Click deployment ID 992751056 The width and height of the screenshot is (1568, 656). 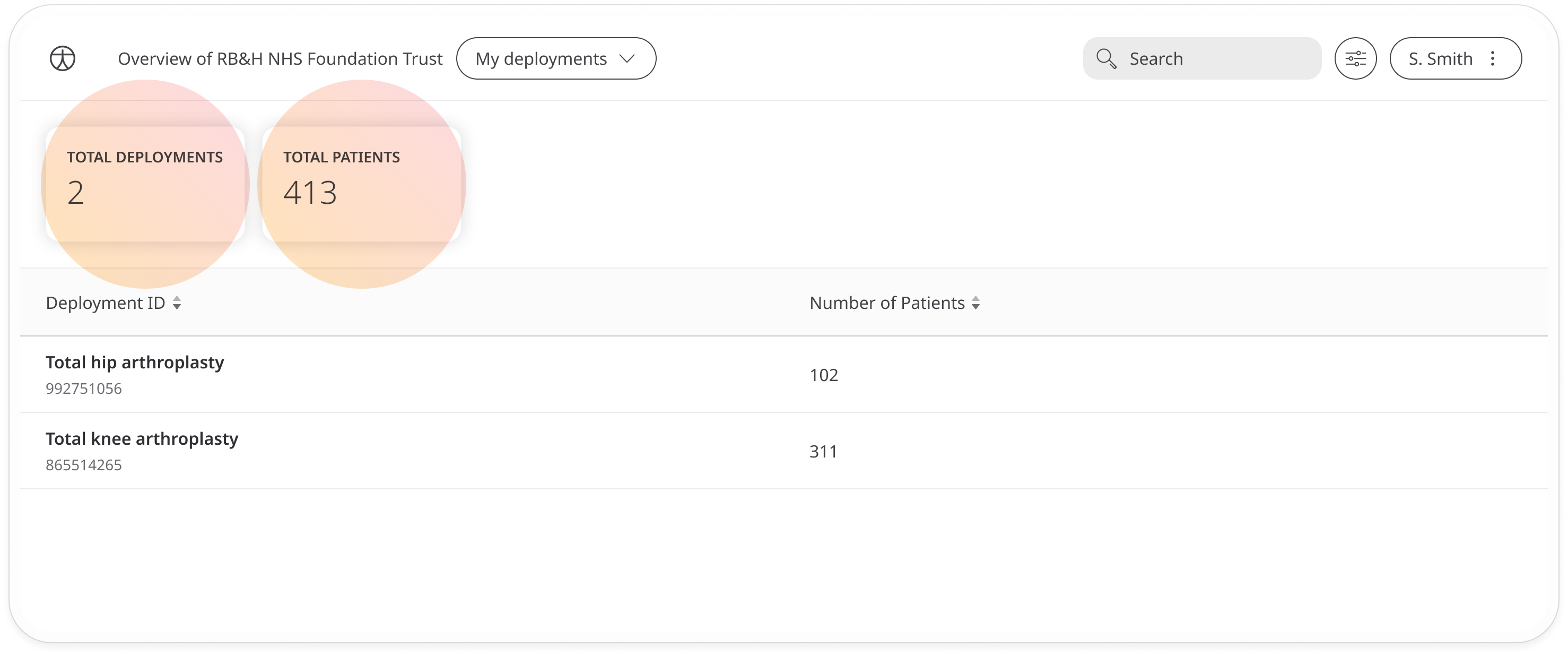pyautogui.click(x=83, y=389)
